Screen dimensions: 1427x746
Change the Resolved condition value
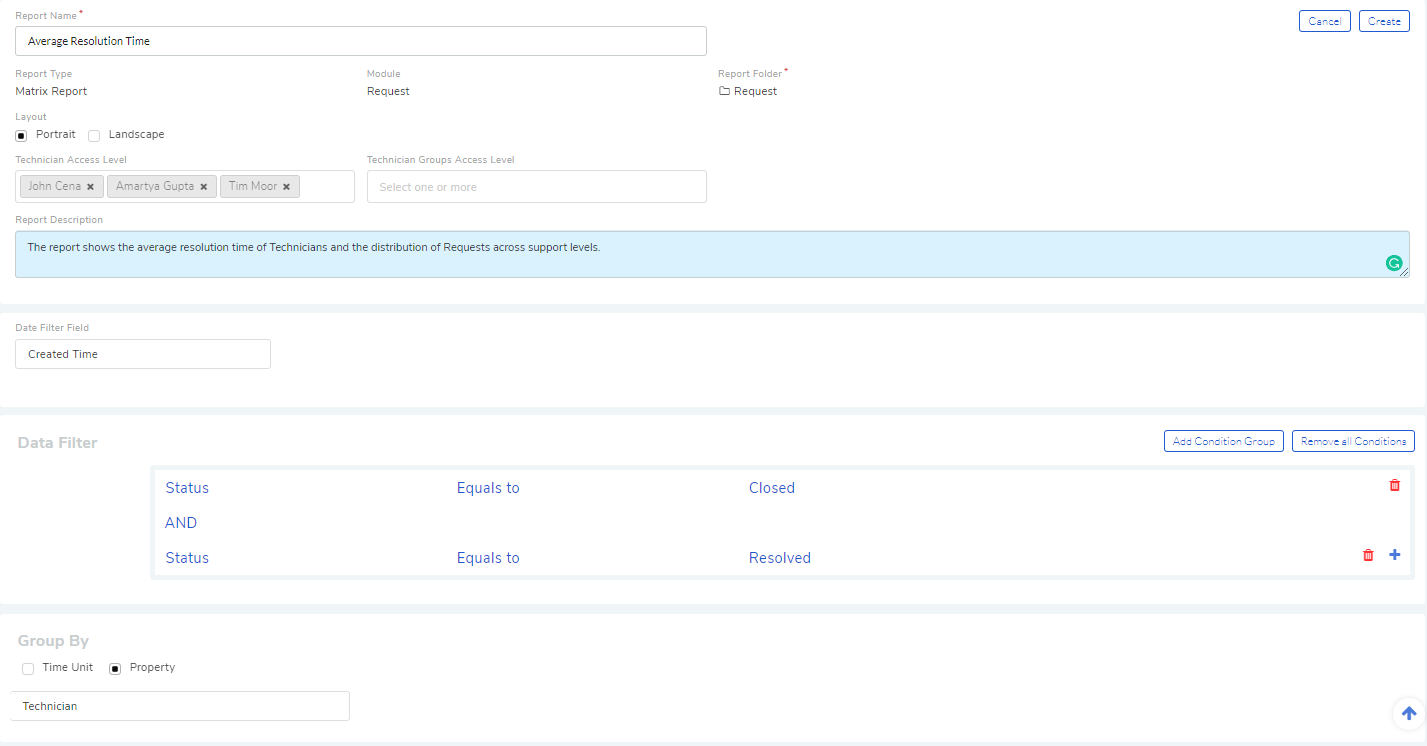(780, 558)
